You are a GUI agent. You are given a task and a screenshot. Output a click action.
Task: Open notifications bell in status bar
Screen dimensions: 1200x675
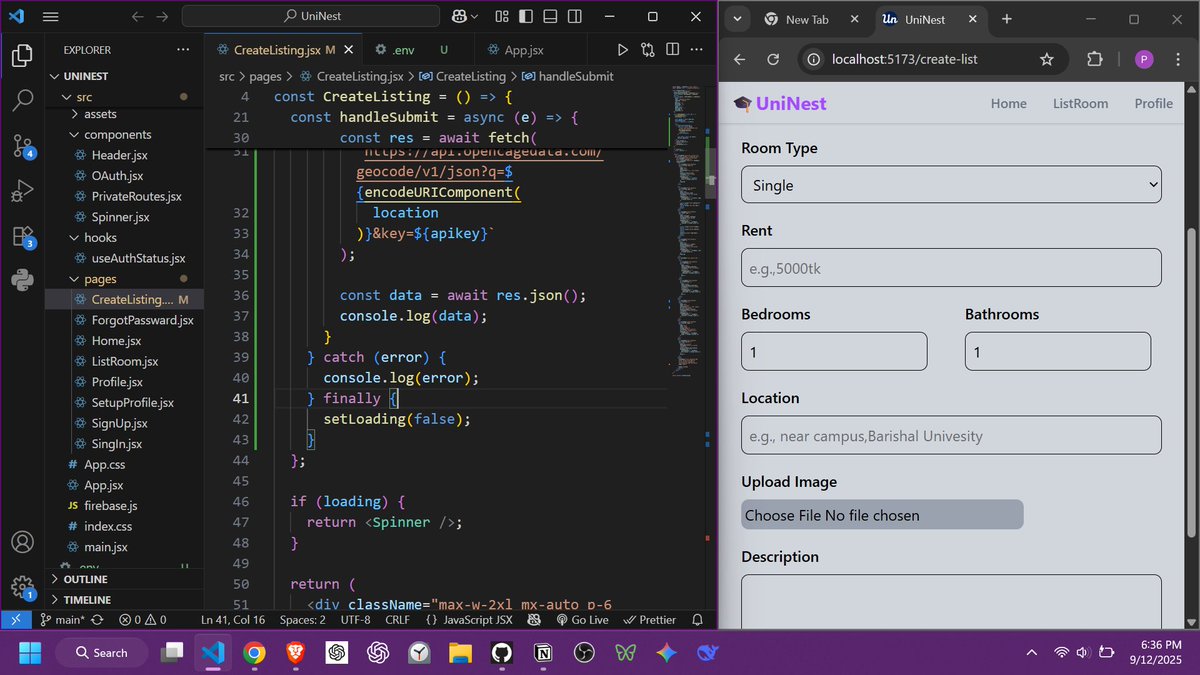pyautogui.click(x=698, y=620)
